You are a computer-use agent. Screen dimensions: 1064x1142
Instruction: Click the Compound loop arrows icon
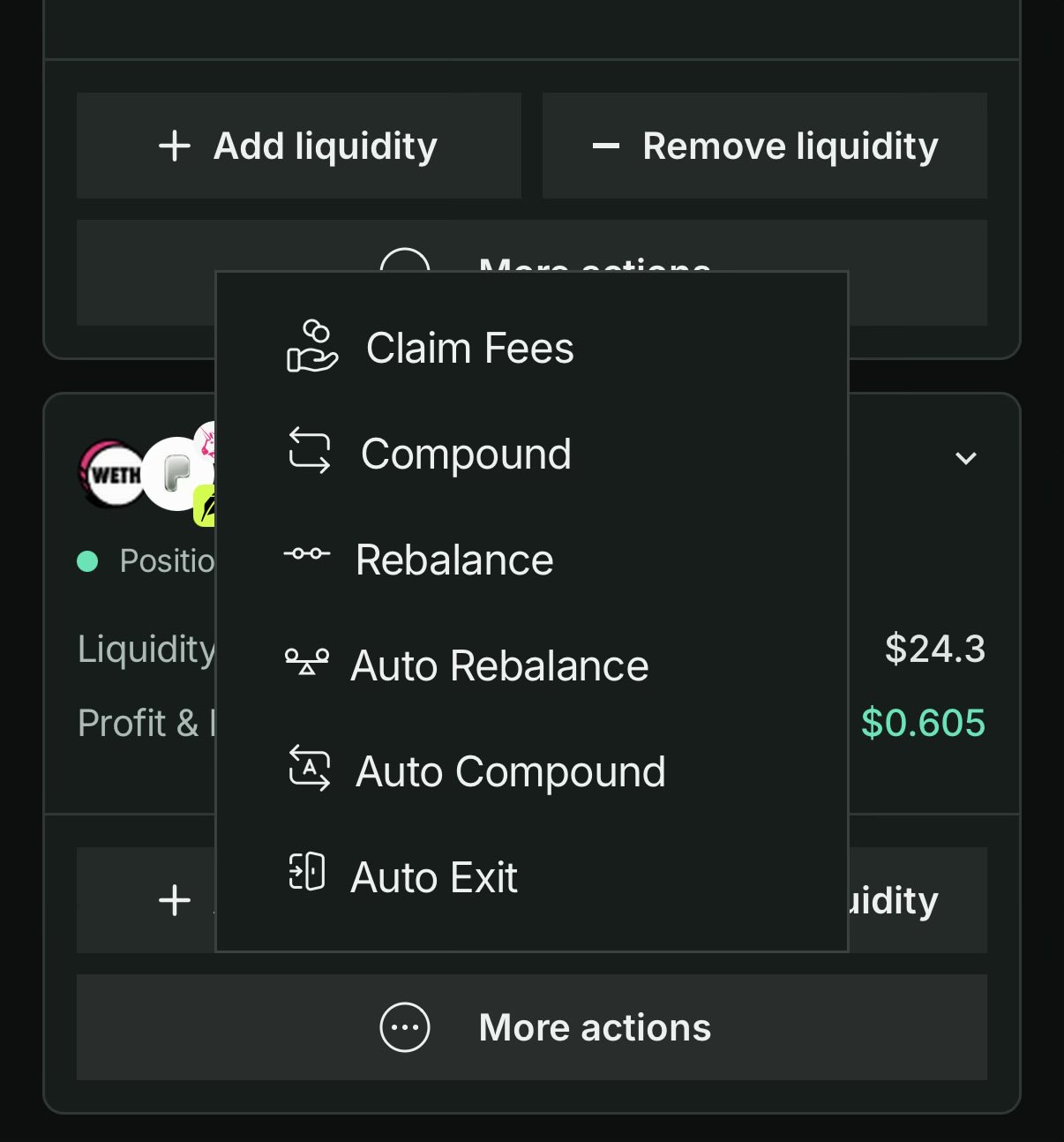(x=310, y=451)
